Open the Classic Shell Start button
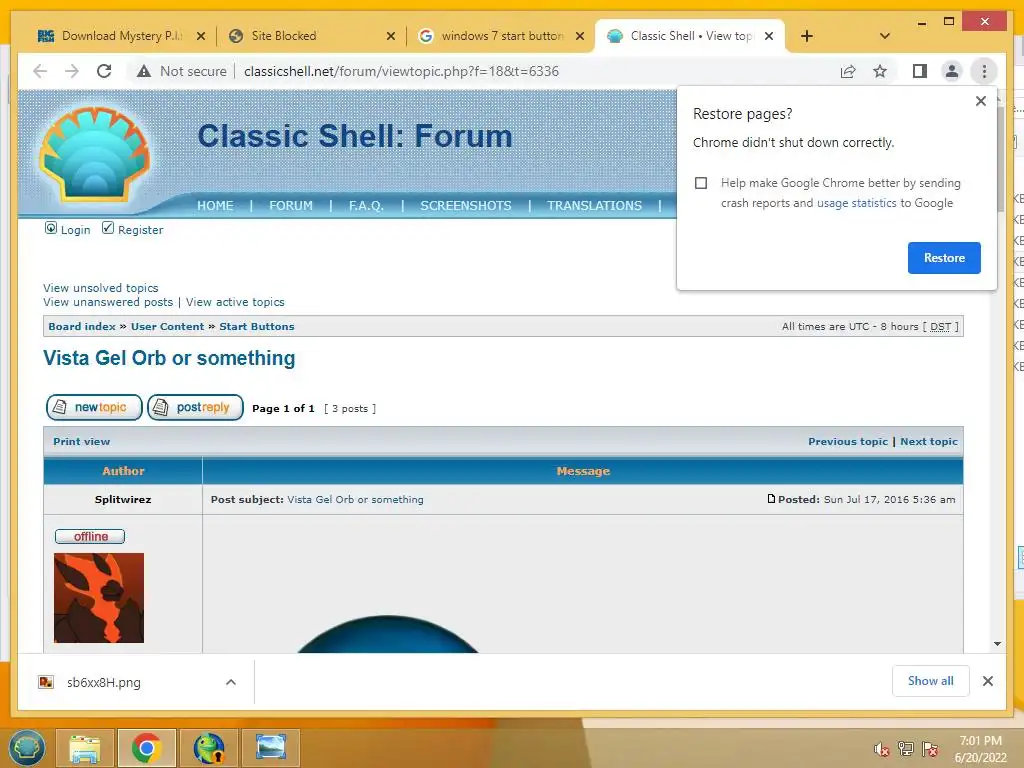The width and height of the screenshot is (1024, 768). coord(27,747)
